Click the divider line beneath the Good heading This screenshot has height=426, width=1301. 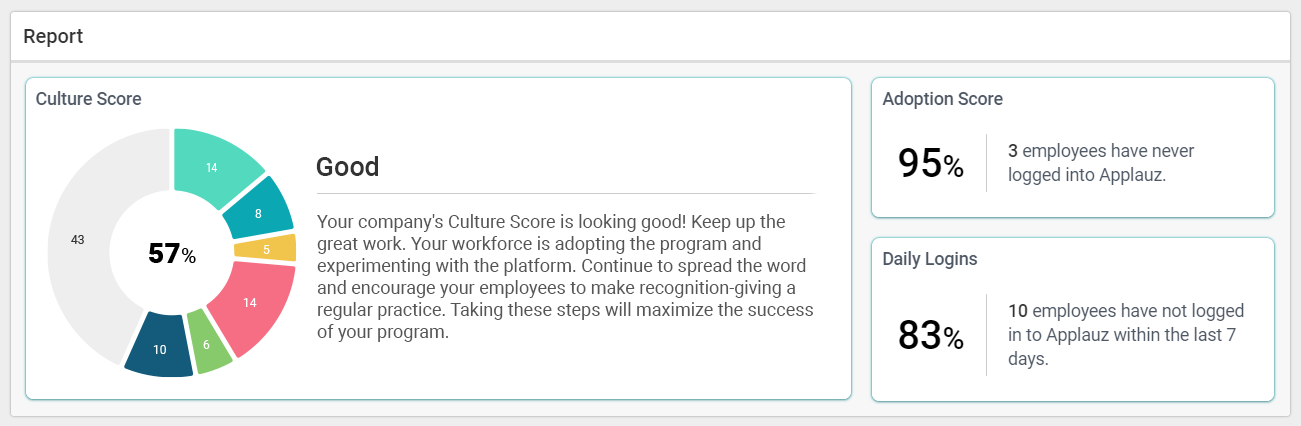[x=565, y=193]
